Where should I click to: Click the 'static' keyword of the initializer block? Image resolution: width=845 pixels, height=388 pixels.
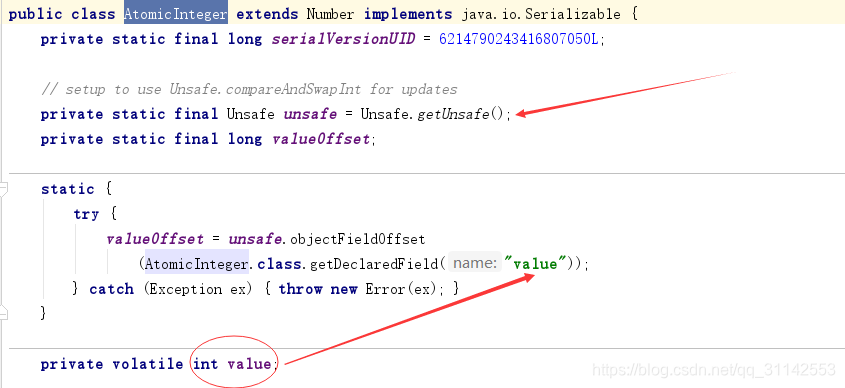[x=67, y=189]
